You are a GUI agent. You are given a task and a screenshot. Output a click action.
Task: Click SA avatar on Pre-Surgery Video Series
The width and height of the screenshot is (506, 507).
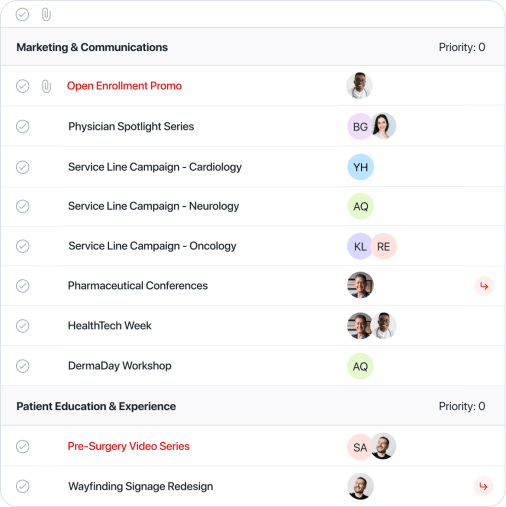360,447
